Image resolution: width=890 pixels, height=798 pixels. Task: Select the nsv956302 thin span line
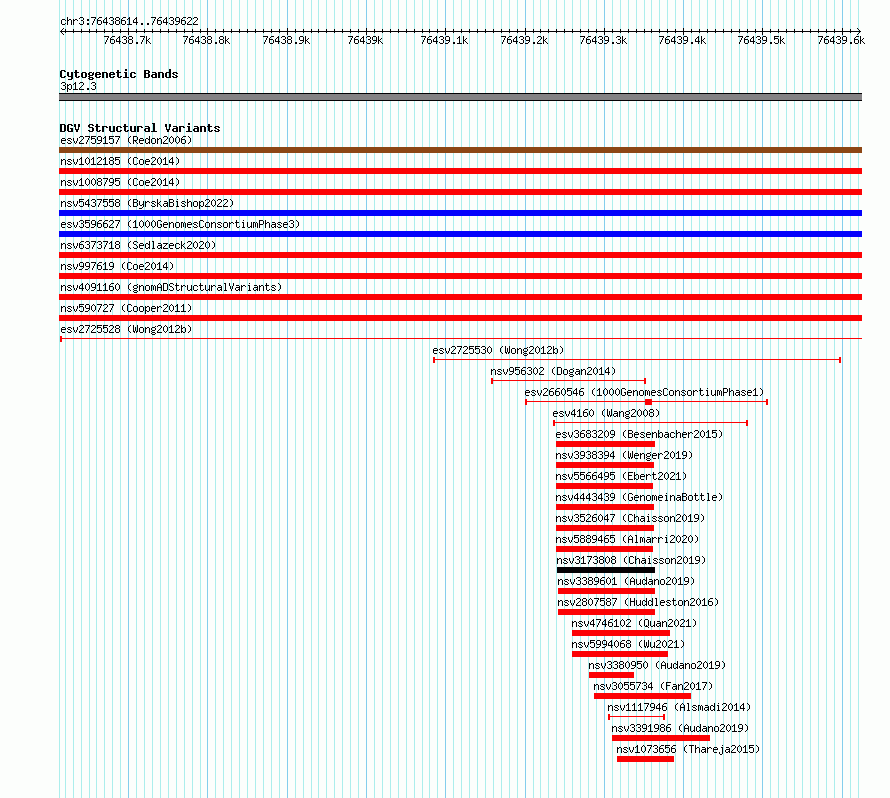pyautogui.click(x=568, y=381)
